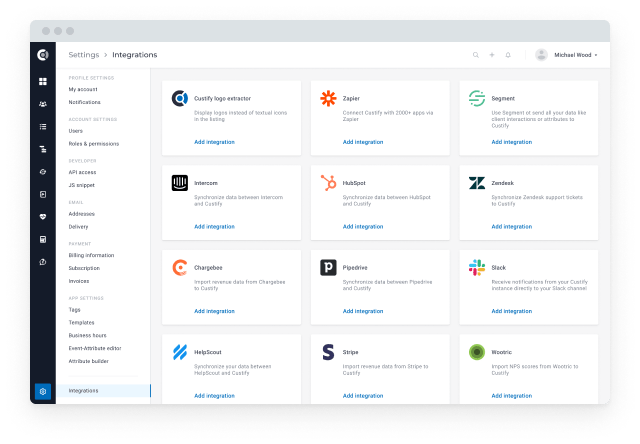Image resolution: width=640 pixels, height=444 pixels.
Task: Click the Stripe logo icon
Action: [328, 352]
